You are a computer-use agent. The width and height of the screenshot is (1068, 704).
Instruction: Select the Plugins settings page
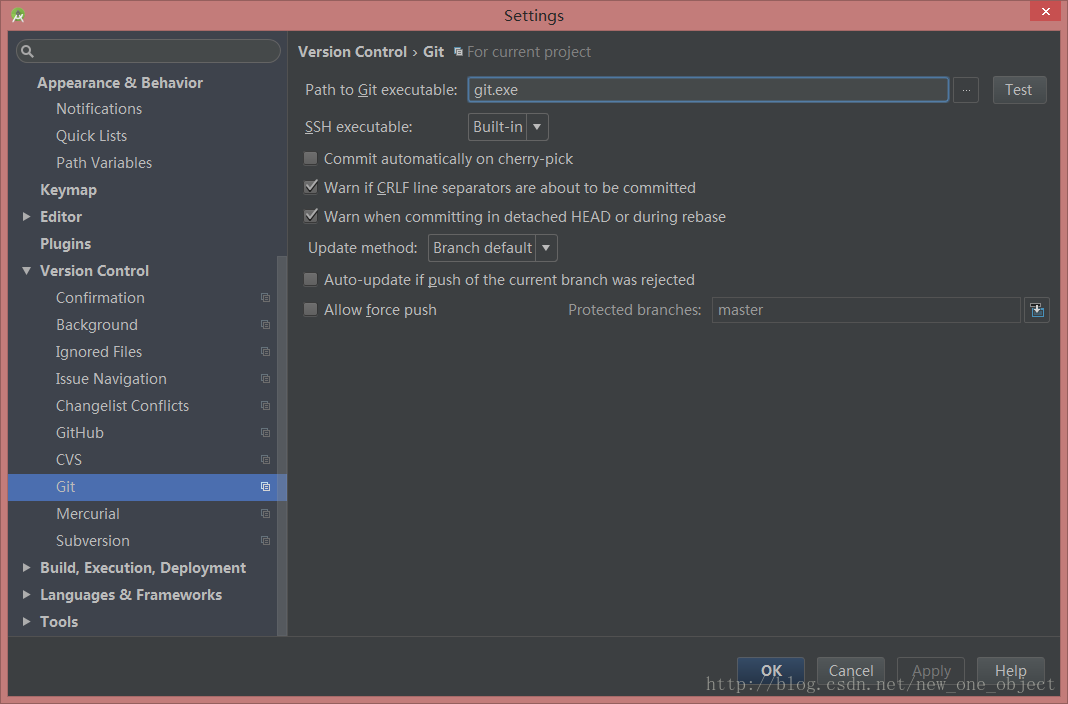point(65,244)
